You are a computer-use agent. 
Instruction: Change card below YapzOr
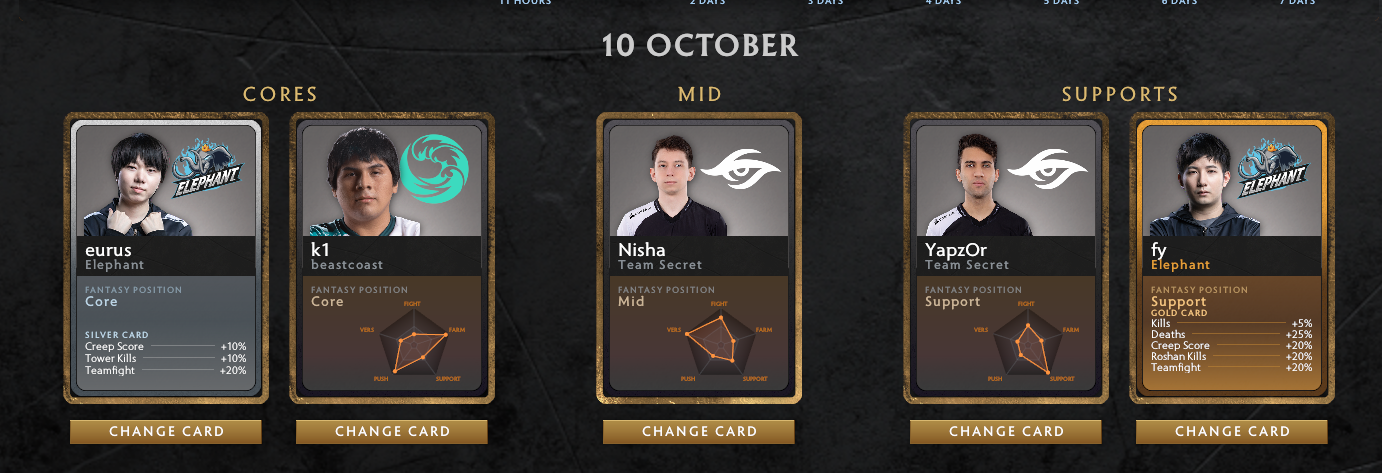(x=1006, y=432)
